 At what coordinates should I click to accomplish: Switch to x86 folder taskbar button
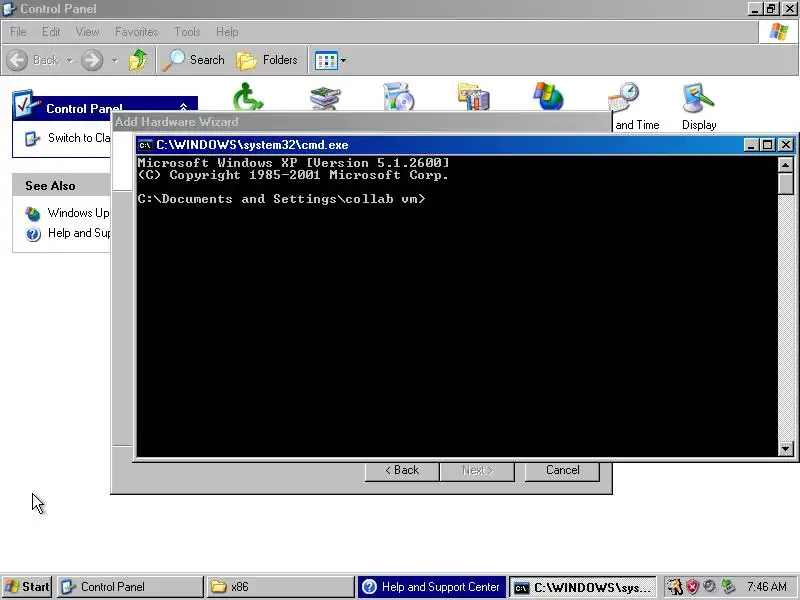point(280,587)
